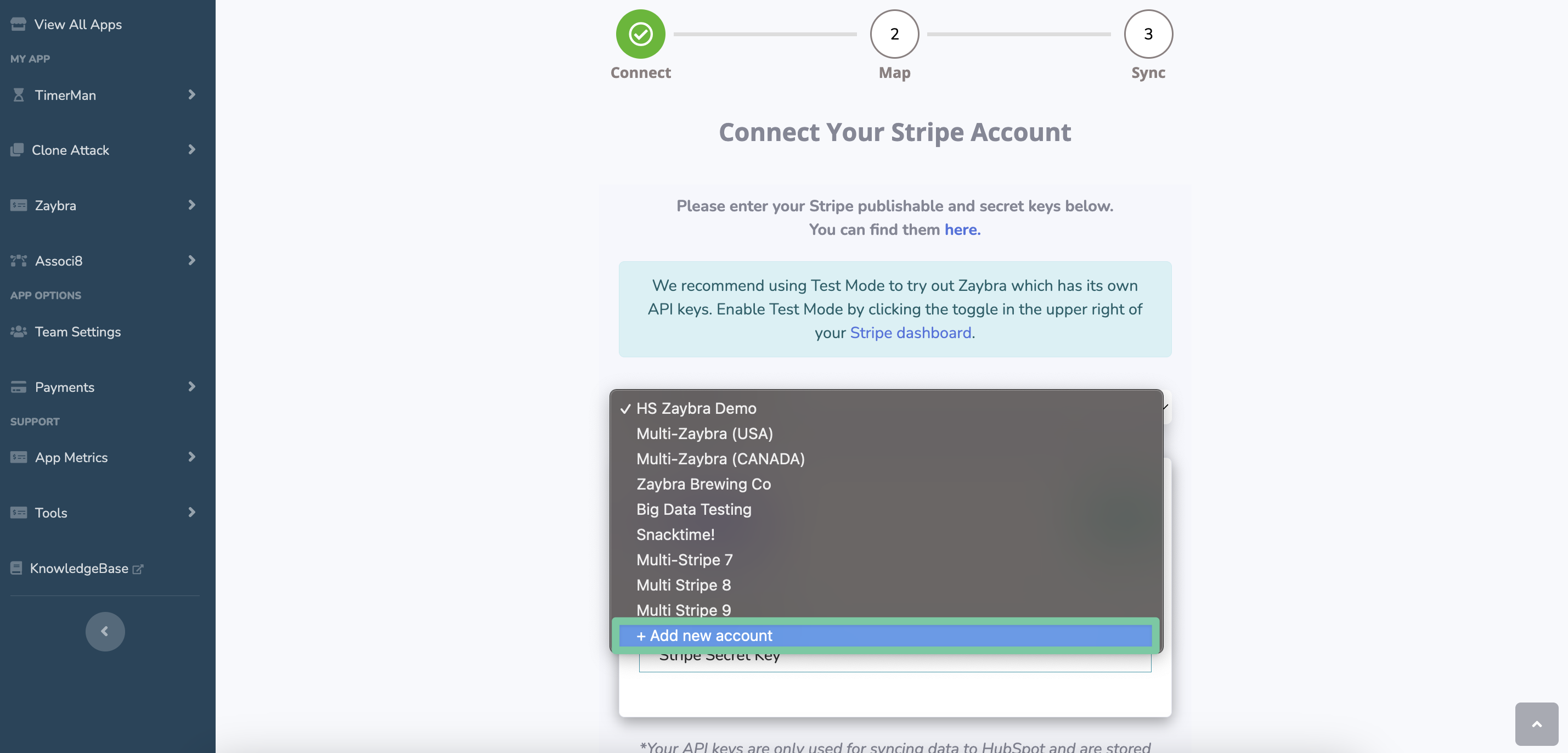Expand the App Metrics chevron
Screen dimensions: 1568x753
click(191, 457)
